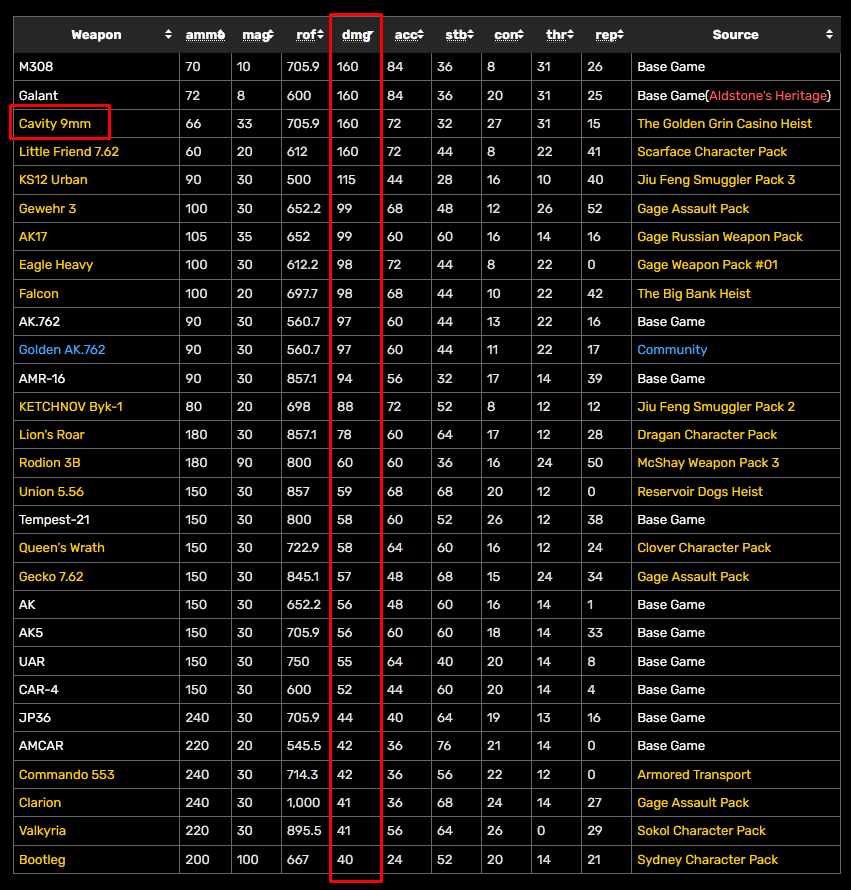The image size is (851, 890).
Task: Open the Little Friend 7.62 link
Action: [x=69, y=152]
